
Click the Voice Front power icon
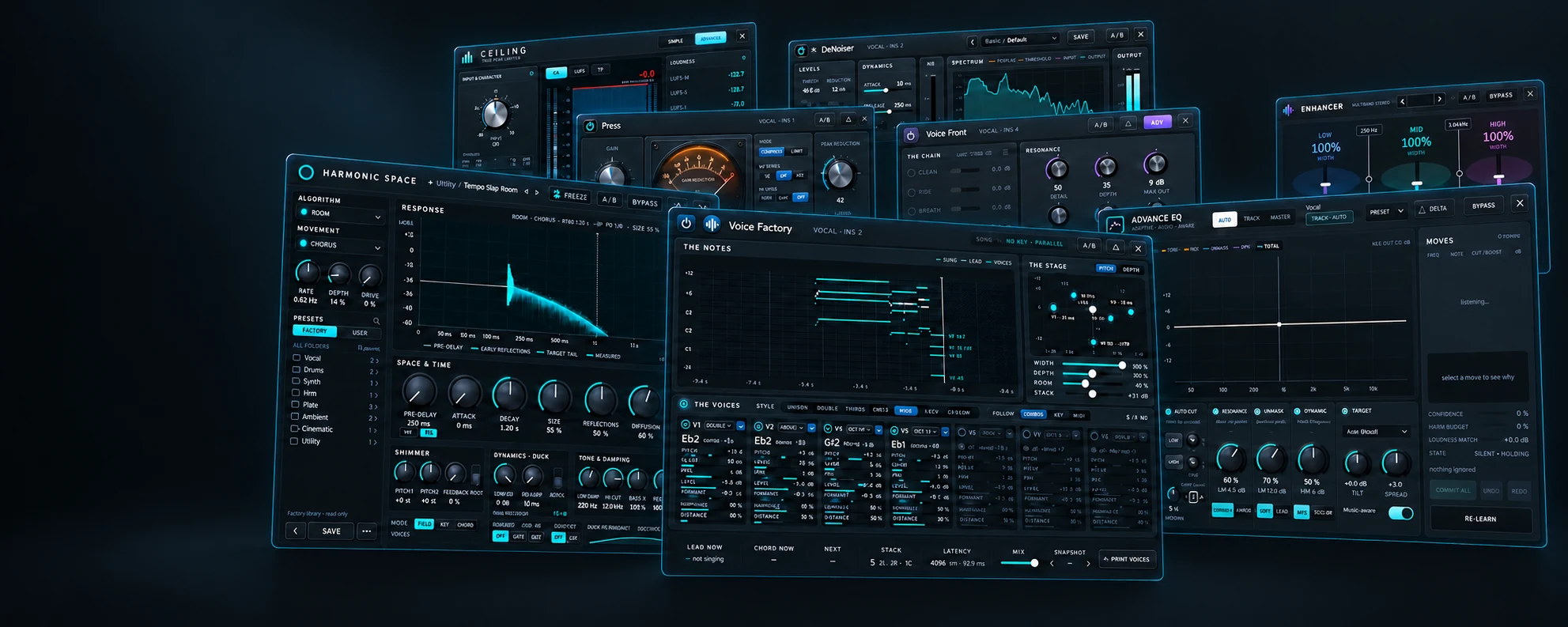[911, 134]
